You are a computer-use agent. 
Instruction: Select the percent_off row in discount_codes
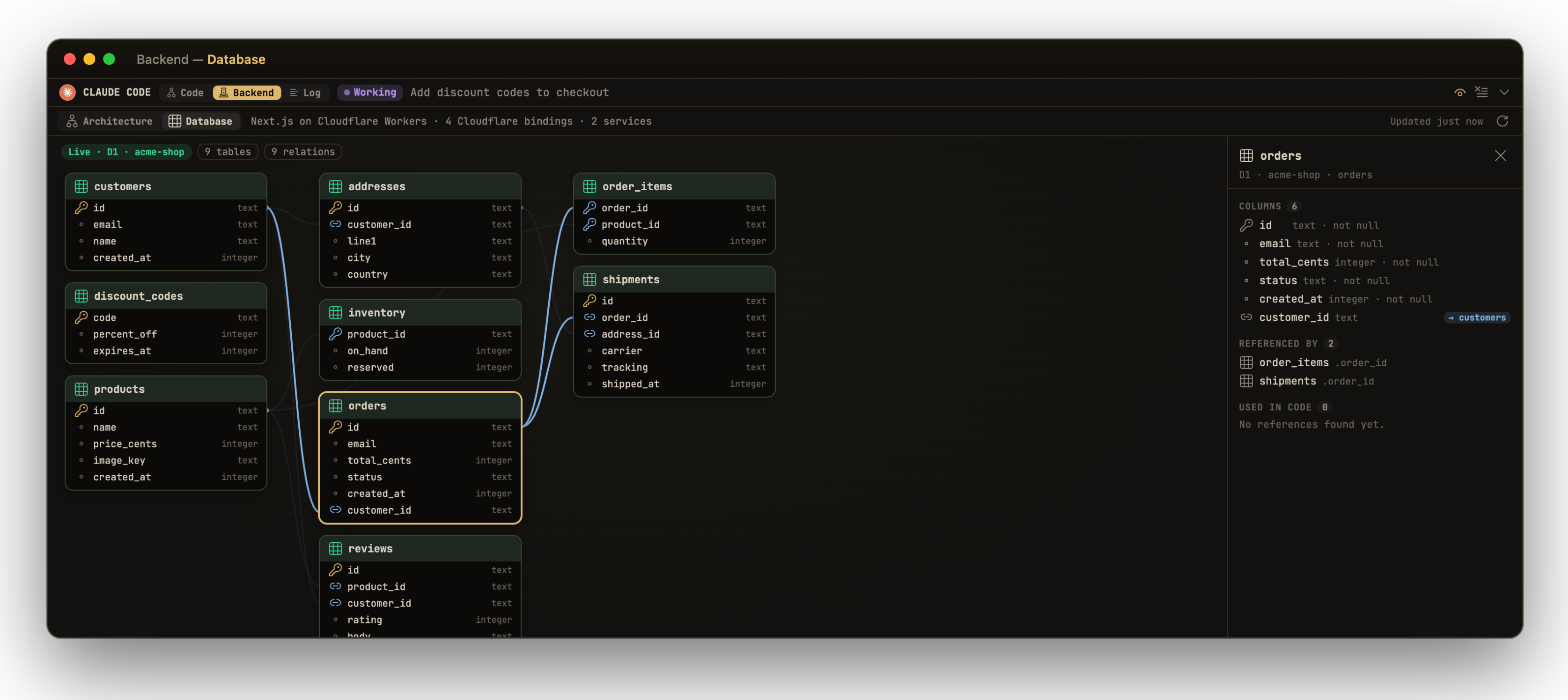click(x=166, y=334)
